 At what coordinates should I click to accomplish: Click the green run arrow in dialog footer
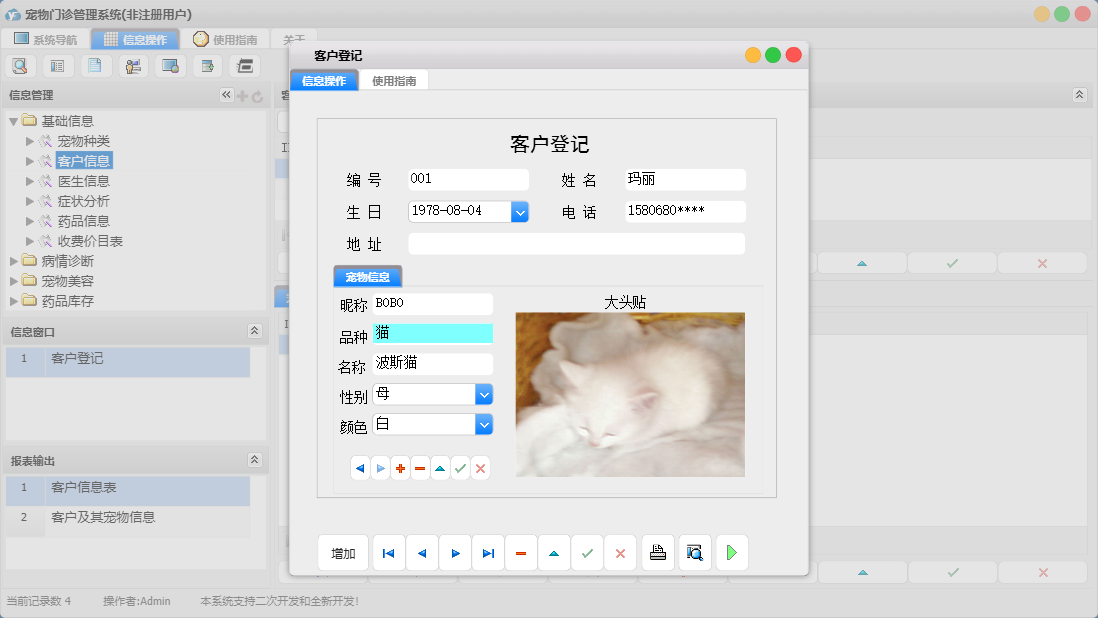tap(731, 552)
